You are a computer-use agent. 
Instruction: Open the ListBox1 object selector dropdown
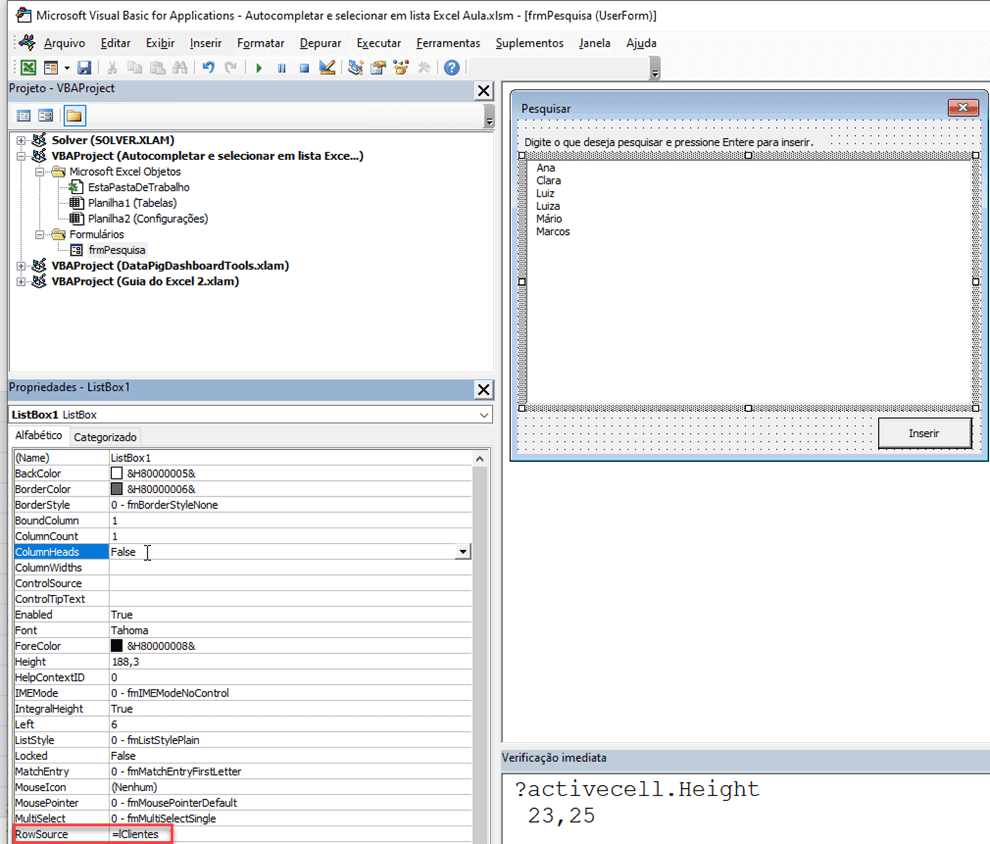click(x=484, y=415)
